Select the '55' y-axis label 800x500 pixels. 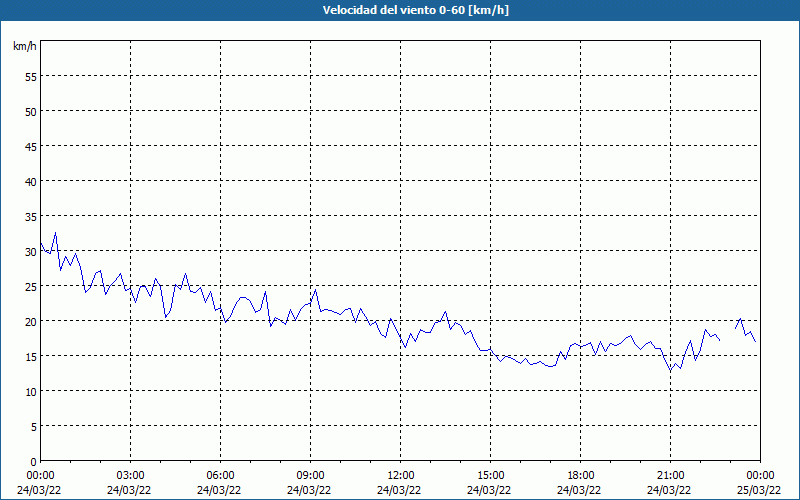coord(31,77)
